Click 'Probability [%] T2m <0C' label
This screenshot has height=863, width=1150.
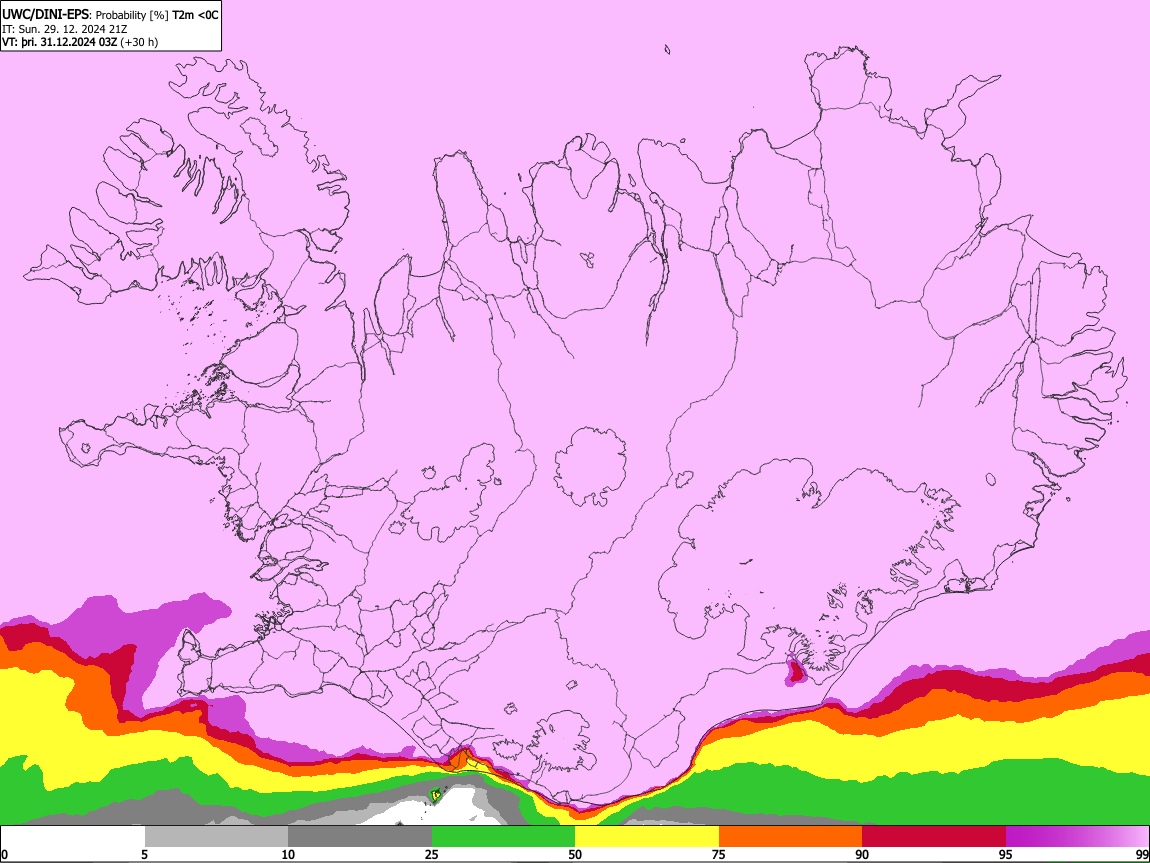(157, 15)
